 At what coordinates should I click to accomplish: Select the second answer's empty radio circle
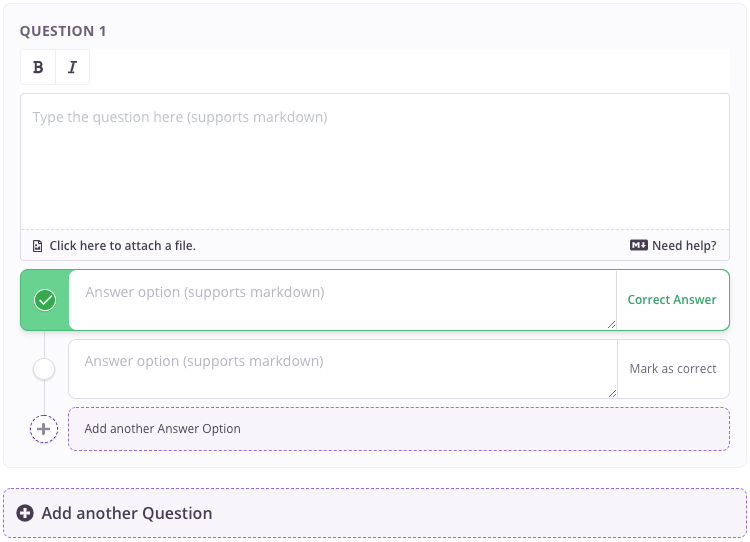(44, 369)
